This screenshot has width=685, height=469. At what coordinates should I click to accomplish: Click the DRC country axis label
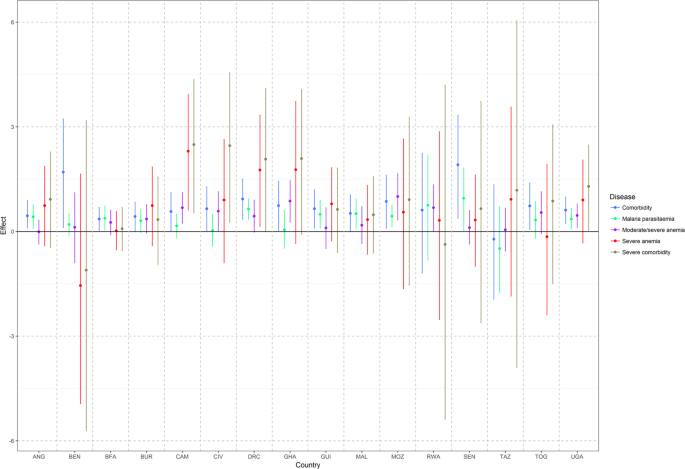point(254,457)
